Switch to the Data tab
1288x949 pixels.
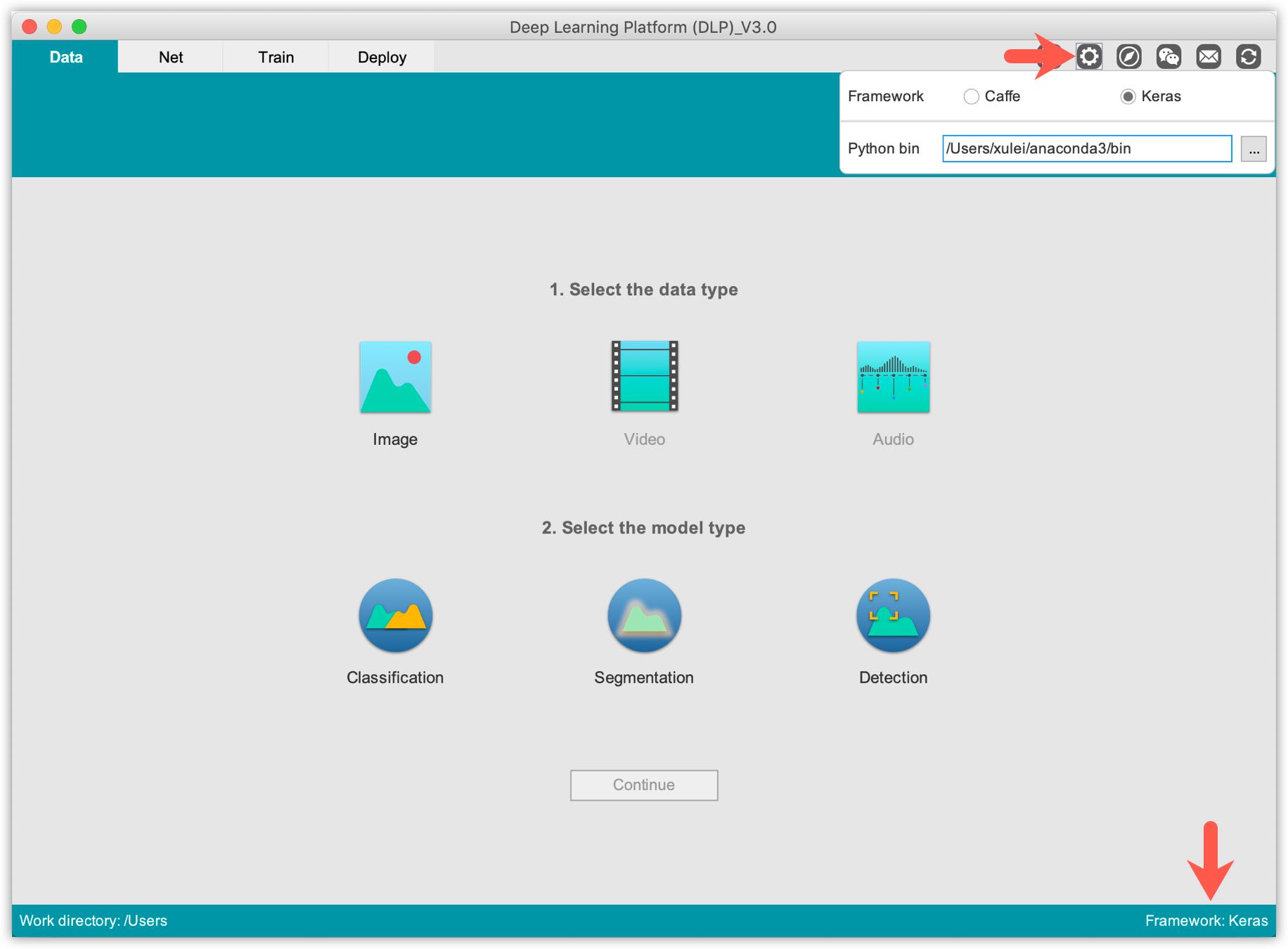65,57
